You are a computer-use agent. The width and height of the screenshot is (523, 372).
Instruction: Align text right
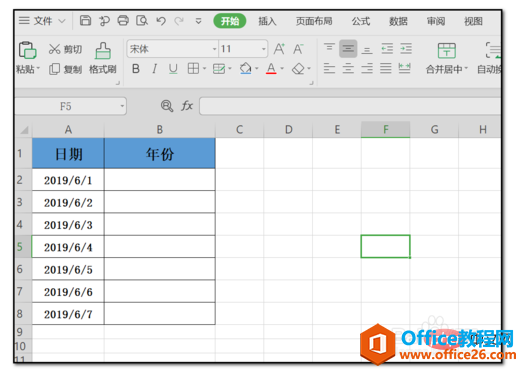[x=367, y=68]
